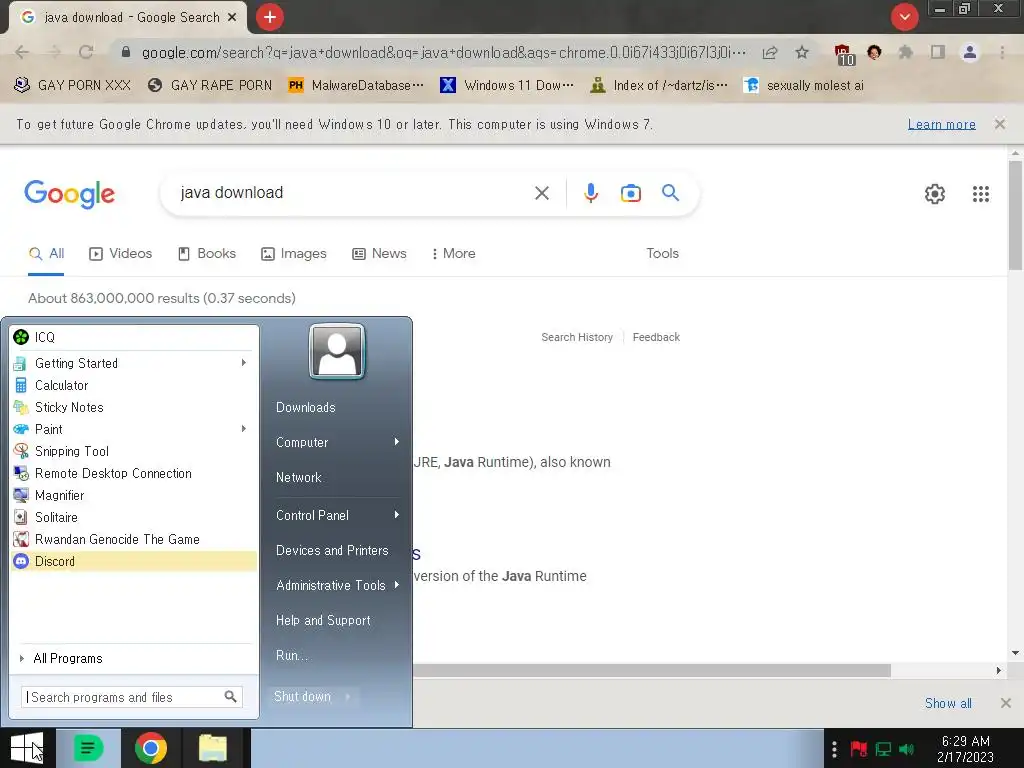
Task: Click the user account picture in Start menu
Action: pyautogui.click(x=337, y=351)
